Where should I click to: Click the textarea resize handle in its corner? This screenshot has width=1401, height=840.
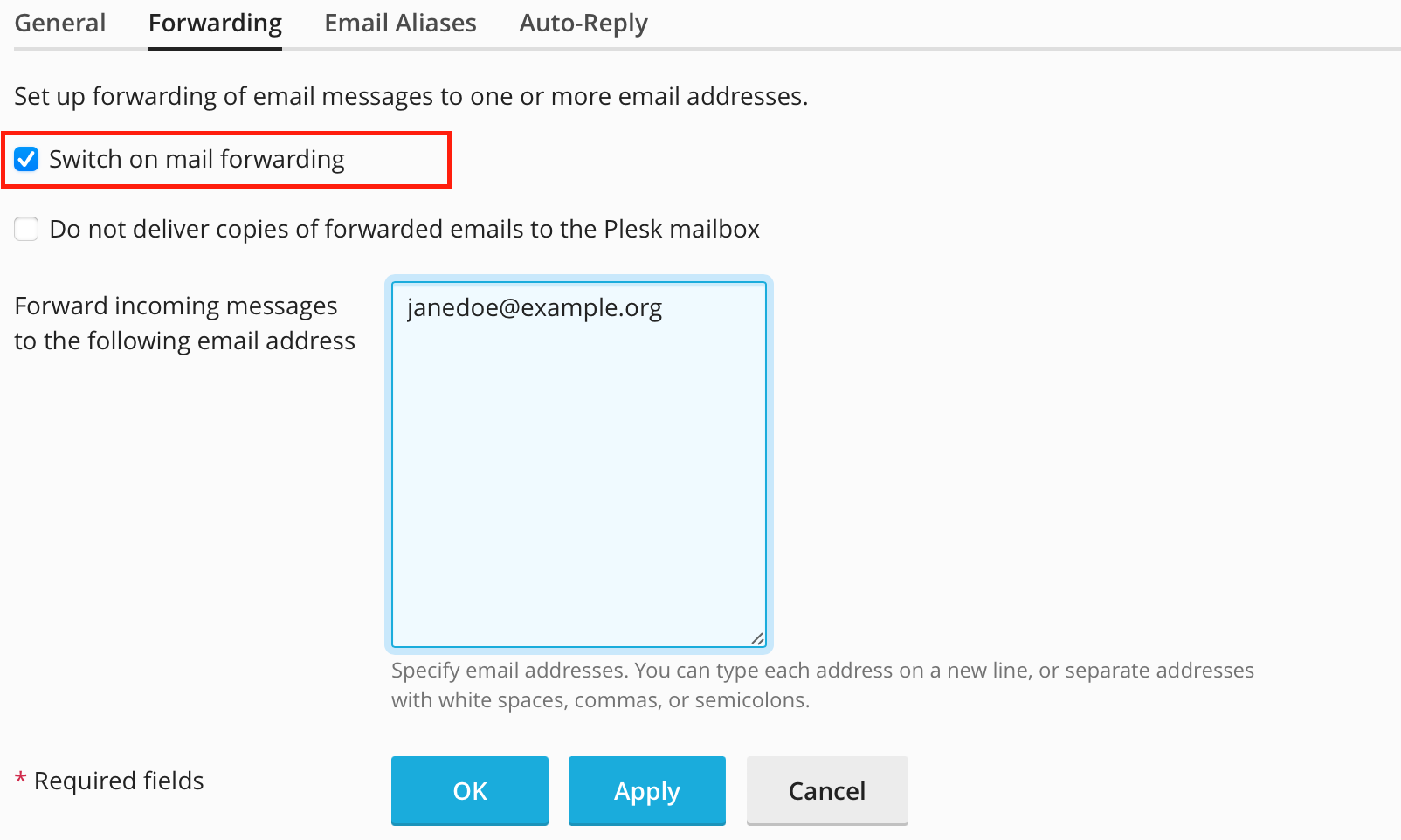[x=757, y=638]
